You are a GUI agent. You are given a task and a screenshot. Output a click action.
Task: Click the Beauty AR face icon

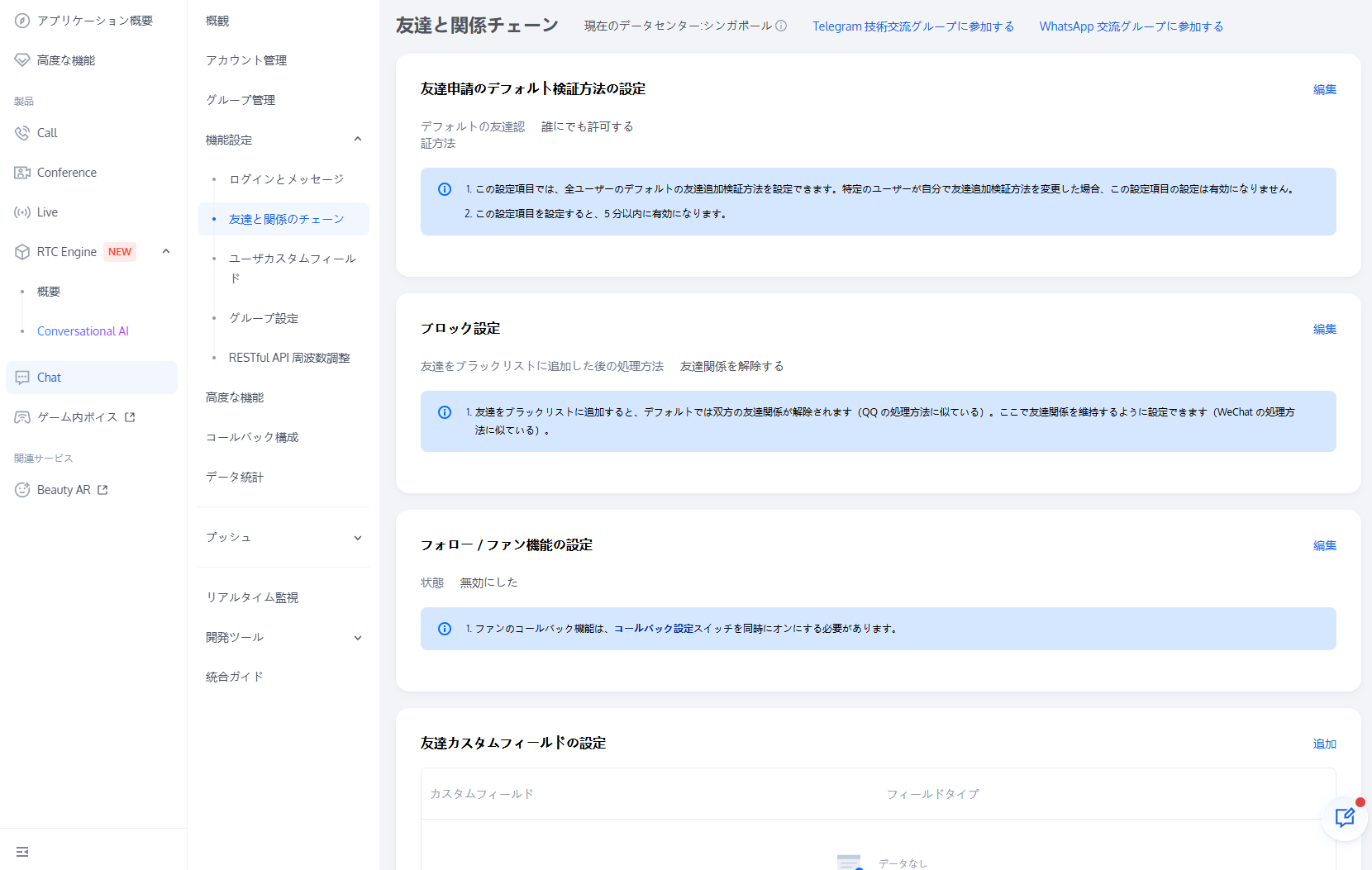[x=22, y=490]
